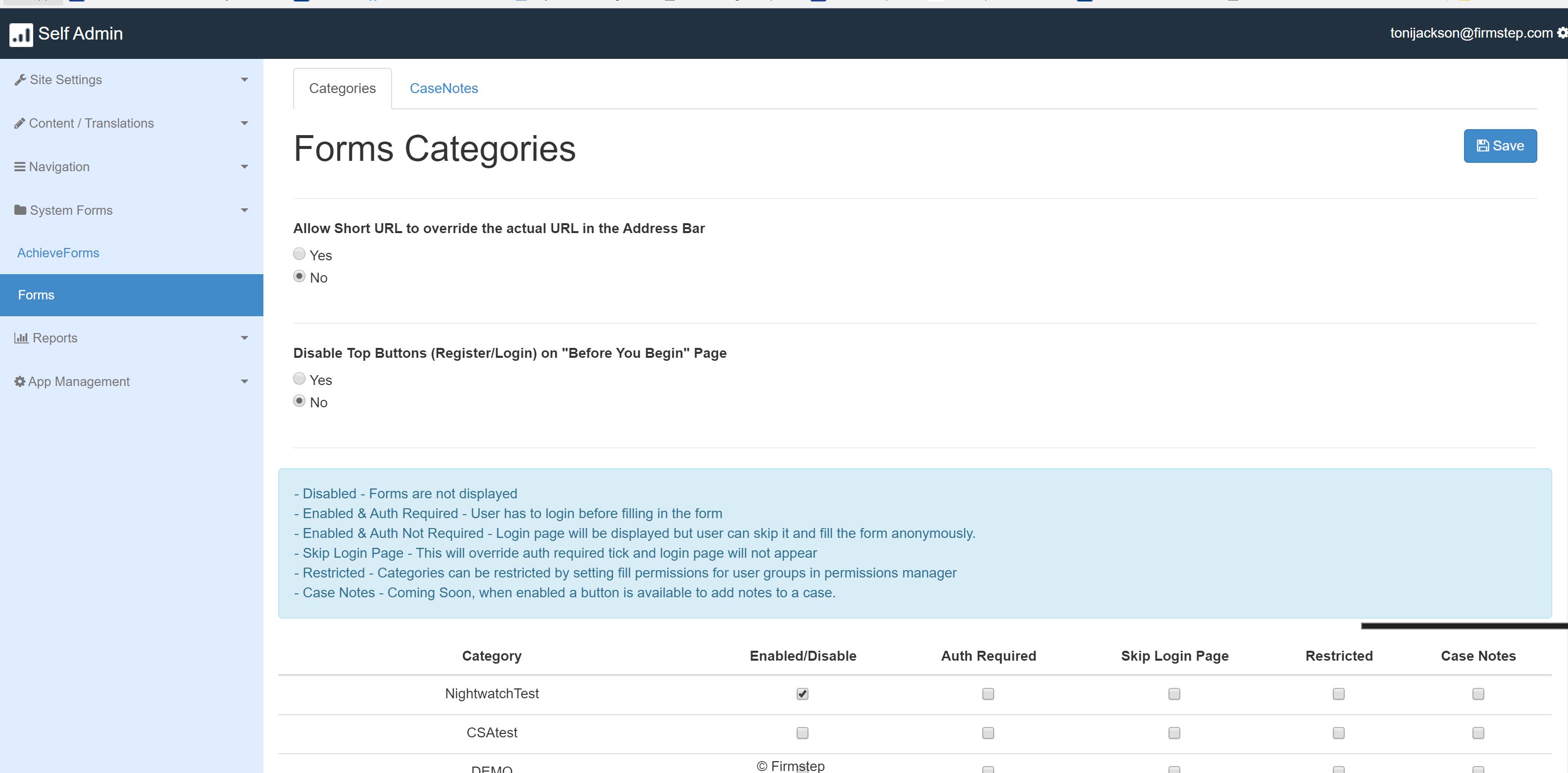The height and width of the screenshot is (773, 1568).
Task: Switch to the Categories tab
Action: (342, 89)
